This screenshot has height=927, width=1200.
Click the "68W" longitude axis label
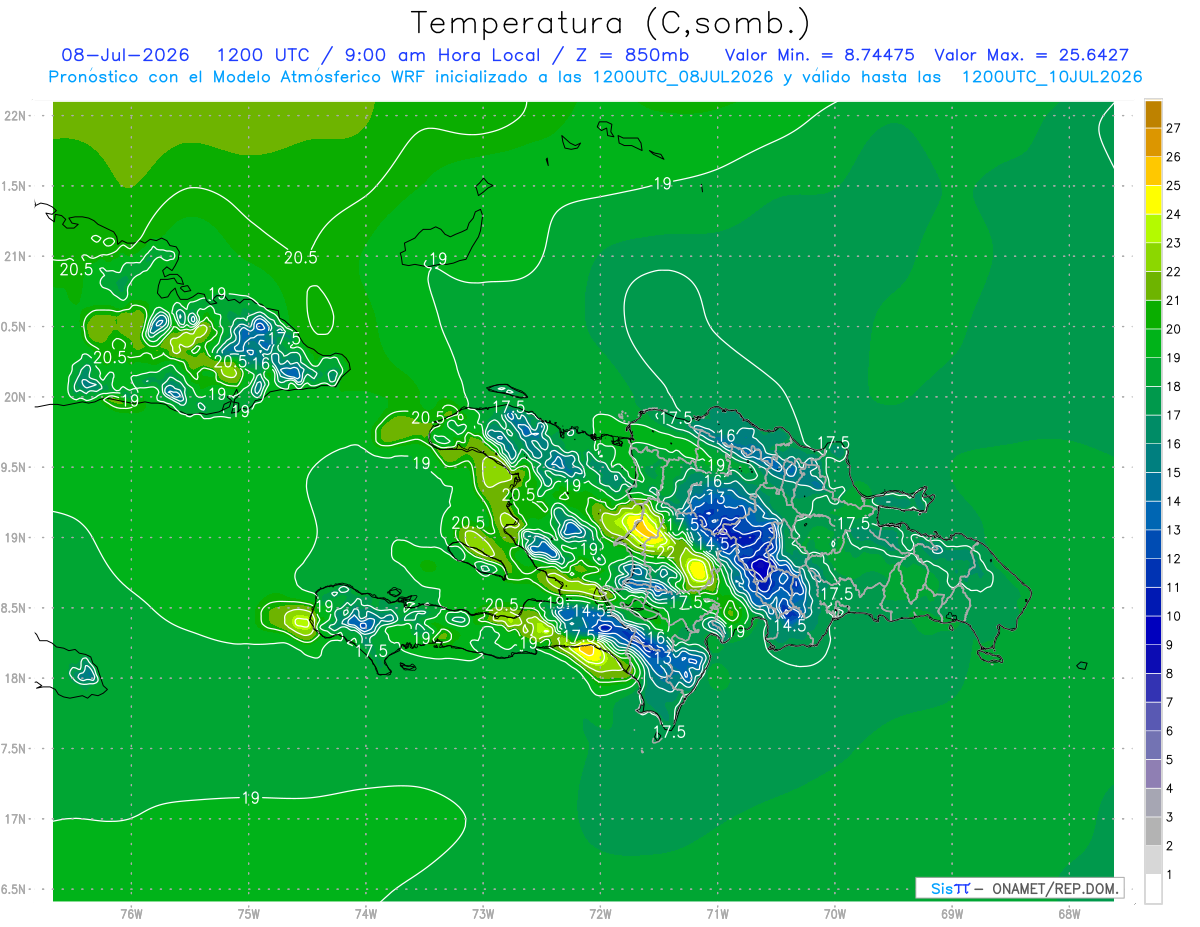click(1069, 913)
